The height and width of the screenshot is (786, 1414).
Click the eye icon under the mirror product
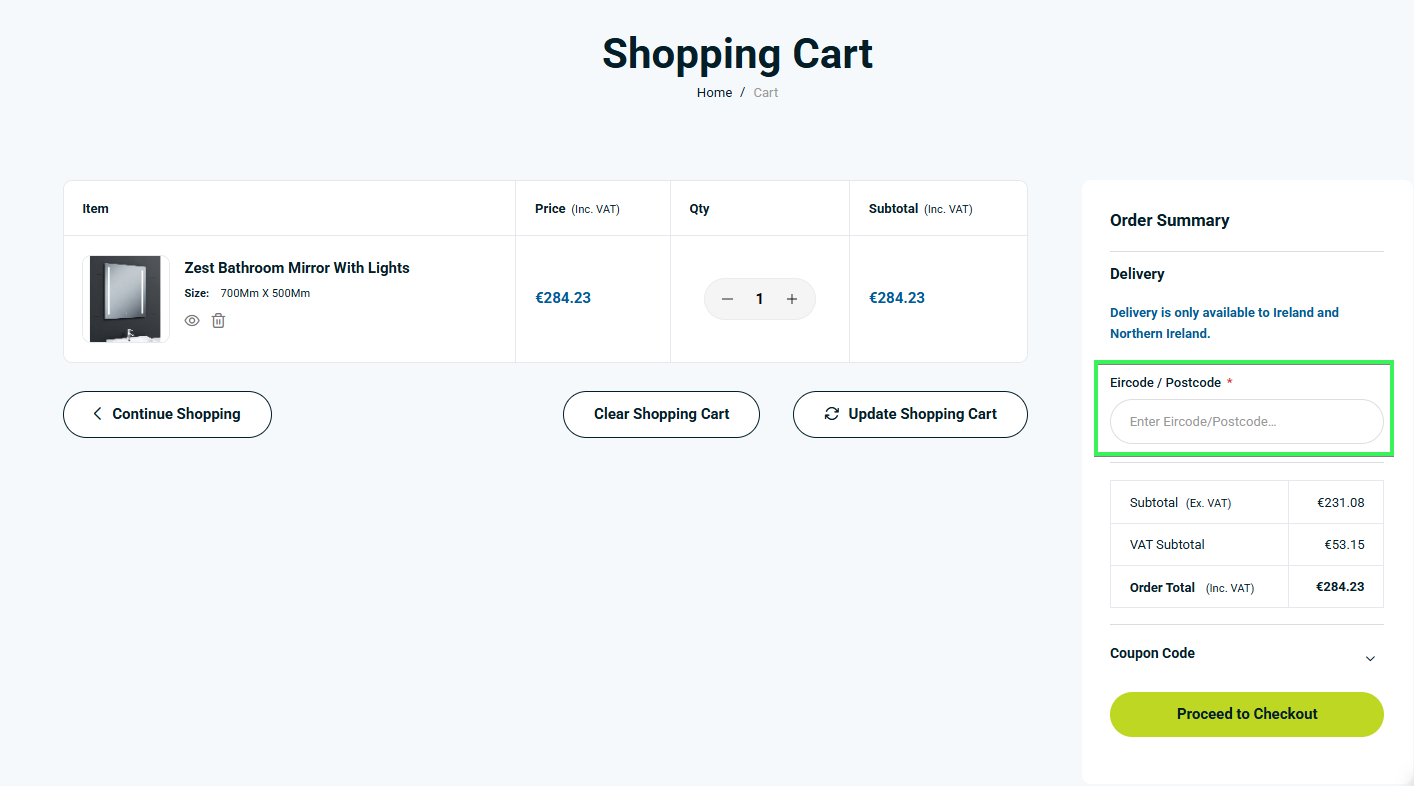tap(192, 321)
